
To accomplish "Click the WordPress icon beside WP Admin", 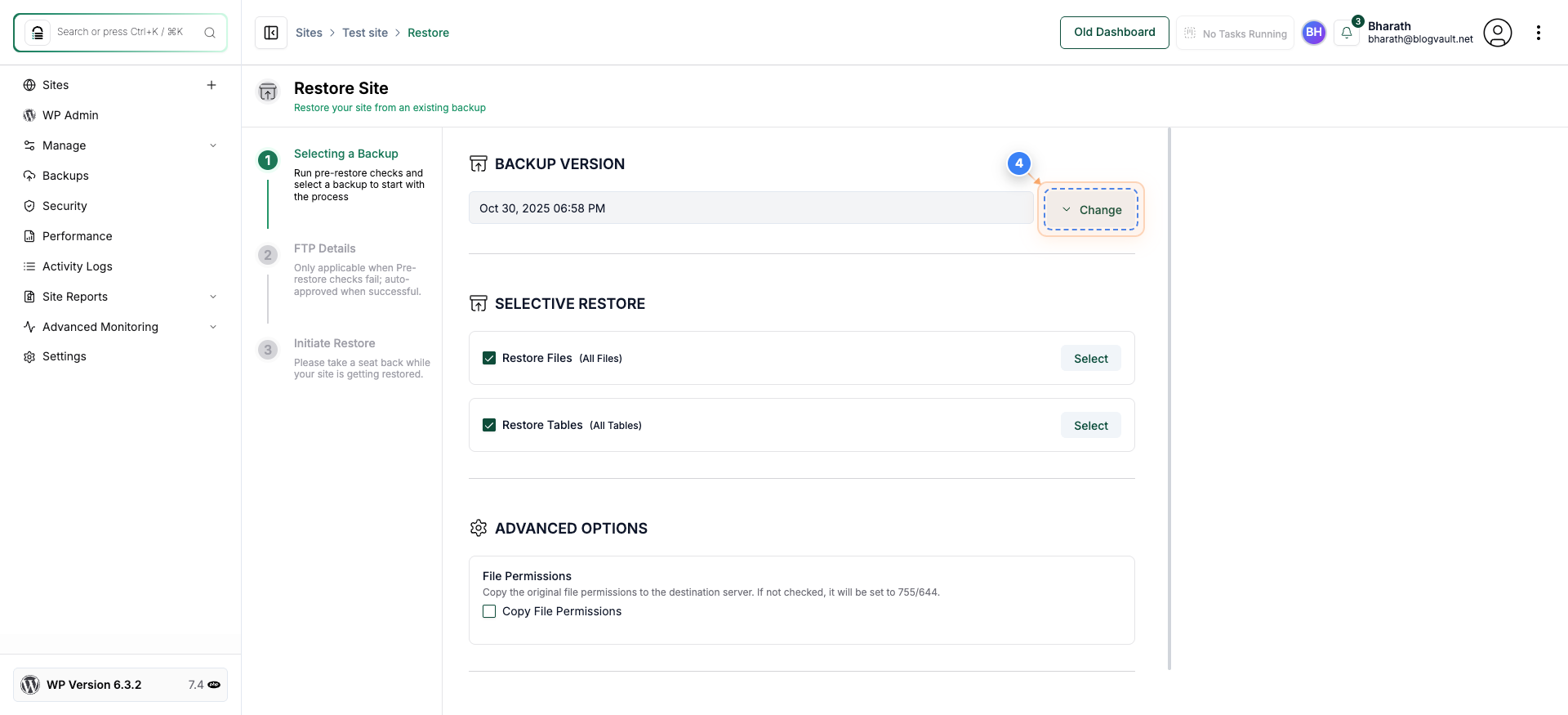I will click(x=29, y=115).
